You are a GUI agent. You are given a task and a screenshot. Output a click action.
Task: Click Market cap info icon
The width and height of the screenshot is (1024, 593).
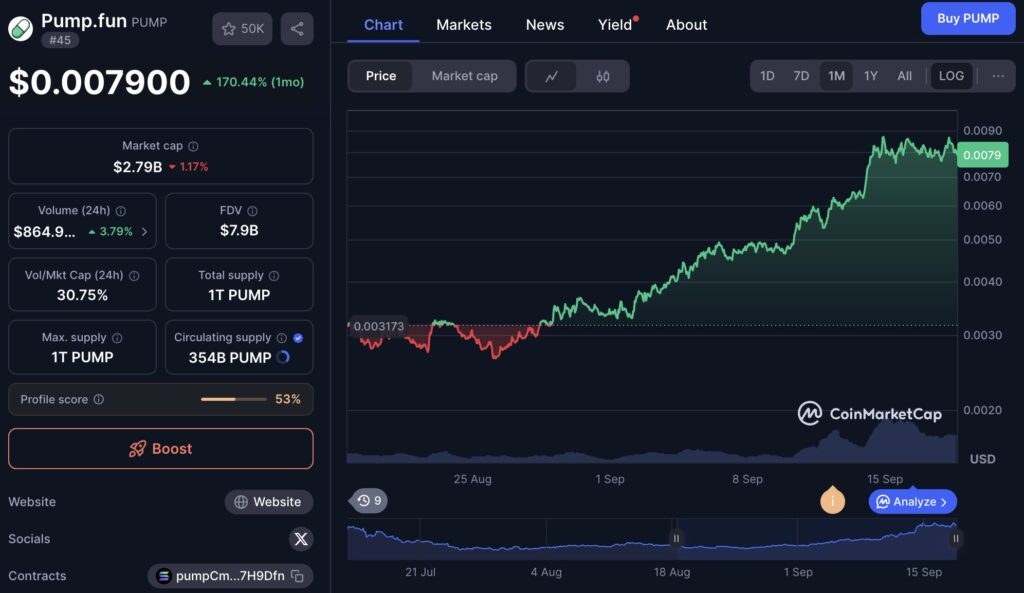(193, 146)
